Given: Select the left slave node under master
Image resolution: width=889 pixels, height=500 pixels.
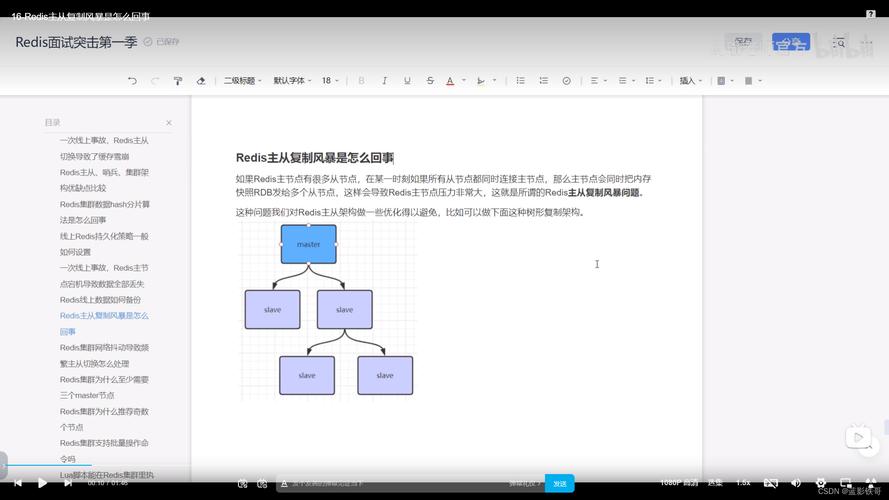Looking at the screenshot, I should click(272, 310).
